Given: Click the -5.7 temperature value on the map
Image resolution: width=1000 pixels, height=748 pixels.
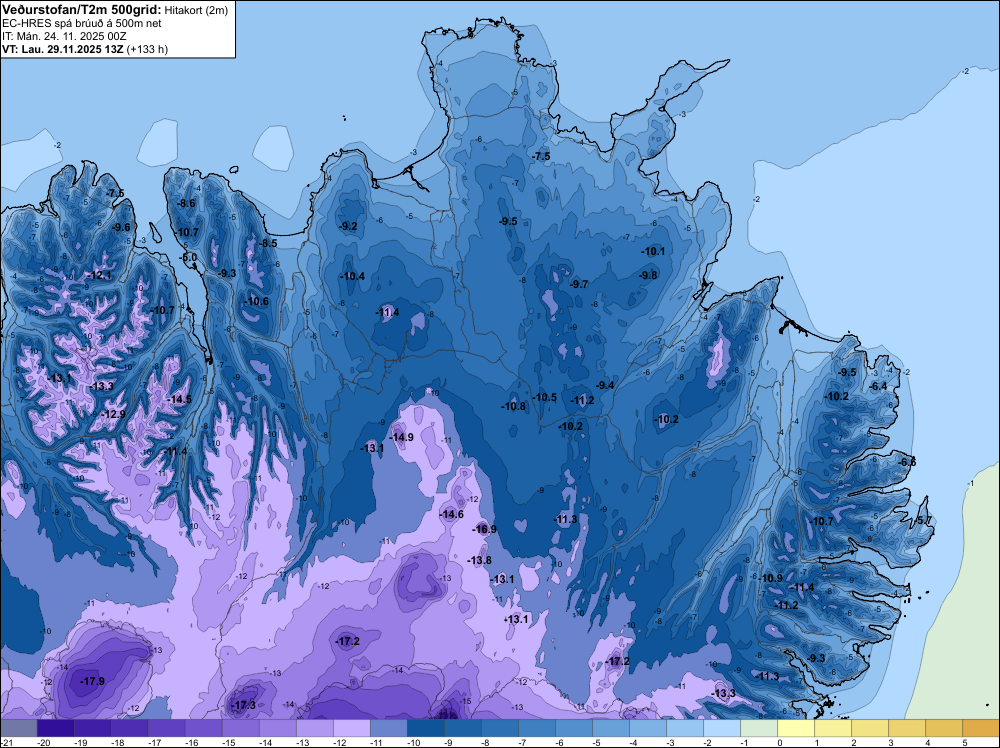Looking at the screenshot, I should pyautogui.click(x=923, y=520).
